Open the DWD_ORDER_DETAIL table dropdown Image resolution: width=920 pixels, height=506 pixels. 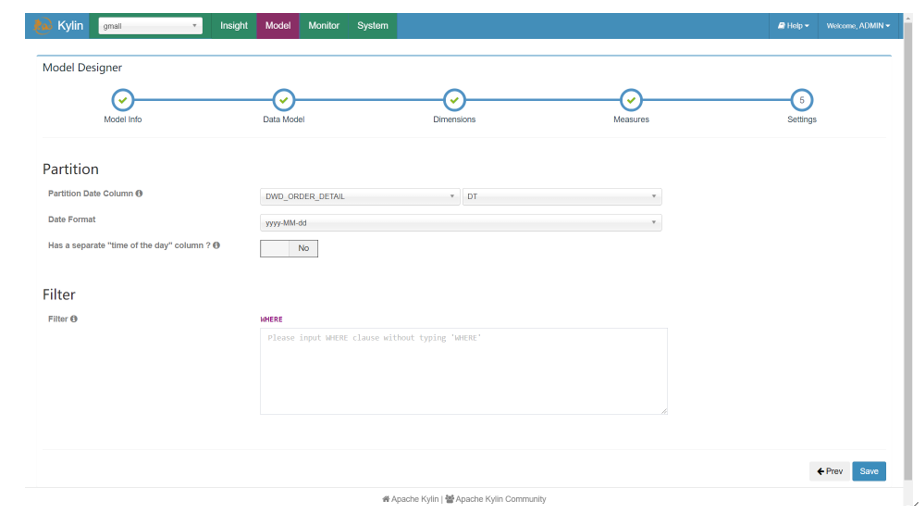359,197
